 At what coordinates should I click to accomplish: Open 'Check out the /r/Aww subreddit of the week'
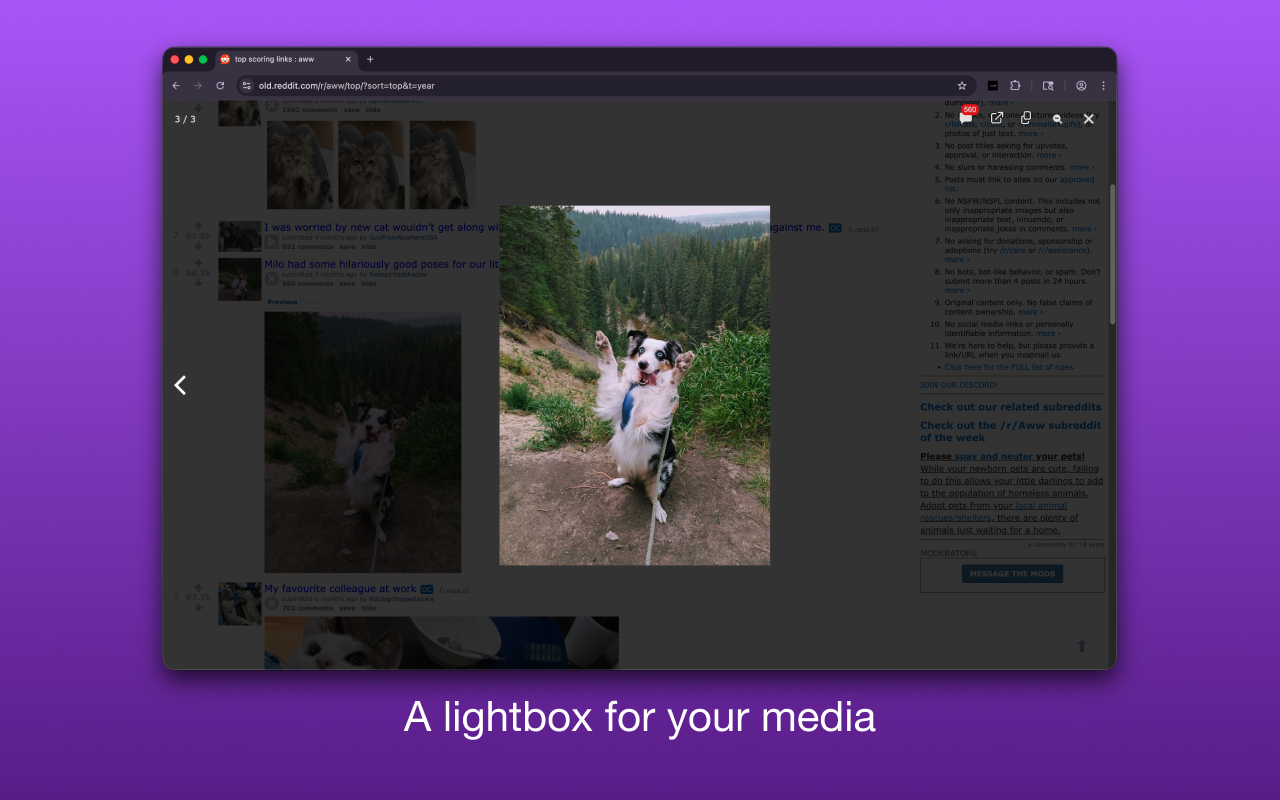click(x=1011, y=431)
